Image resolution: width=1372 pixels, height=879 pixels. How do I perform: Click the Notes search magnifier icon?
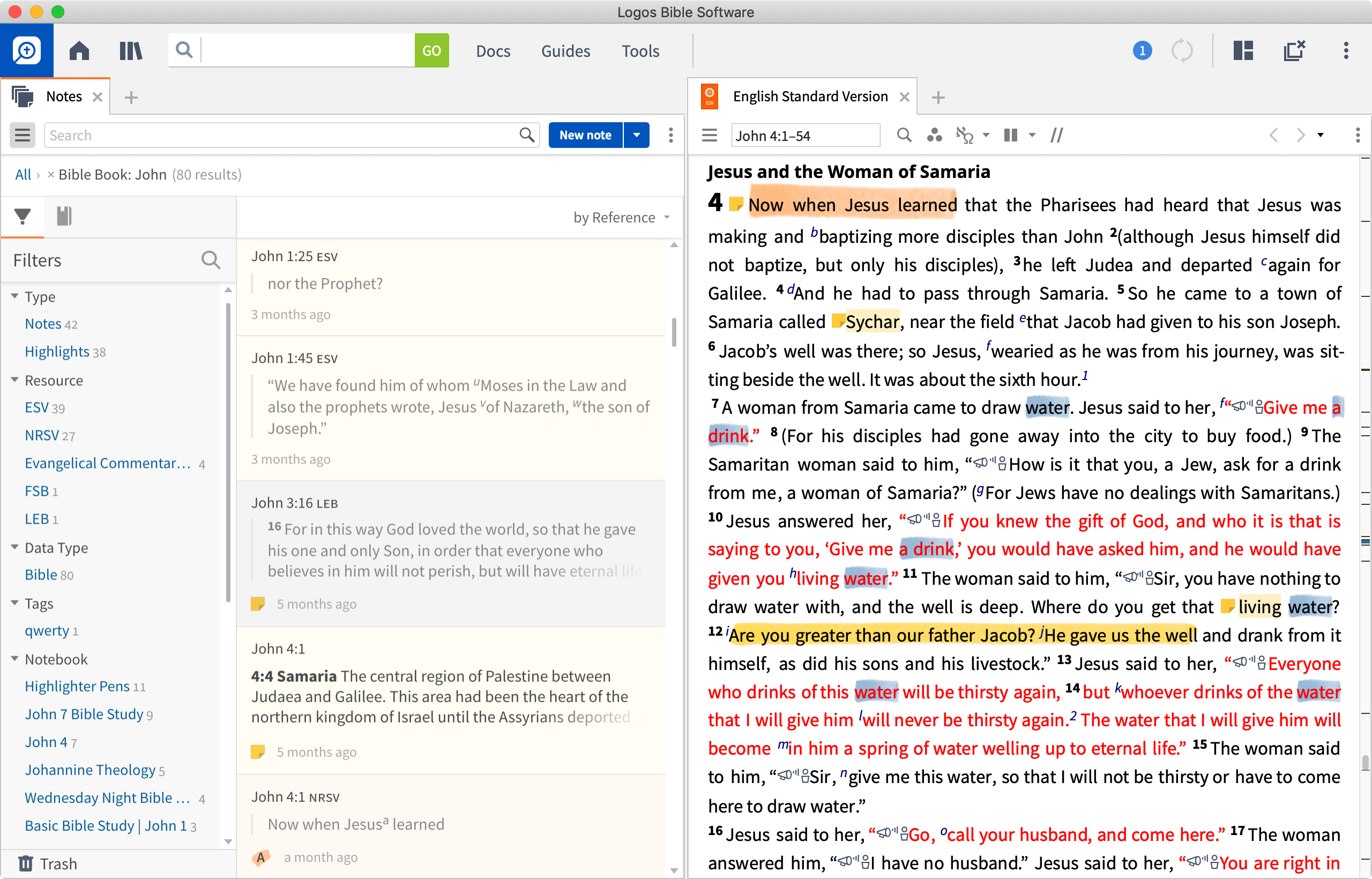526,135
